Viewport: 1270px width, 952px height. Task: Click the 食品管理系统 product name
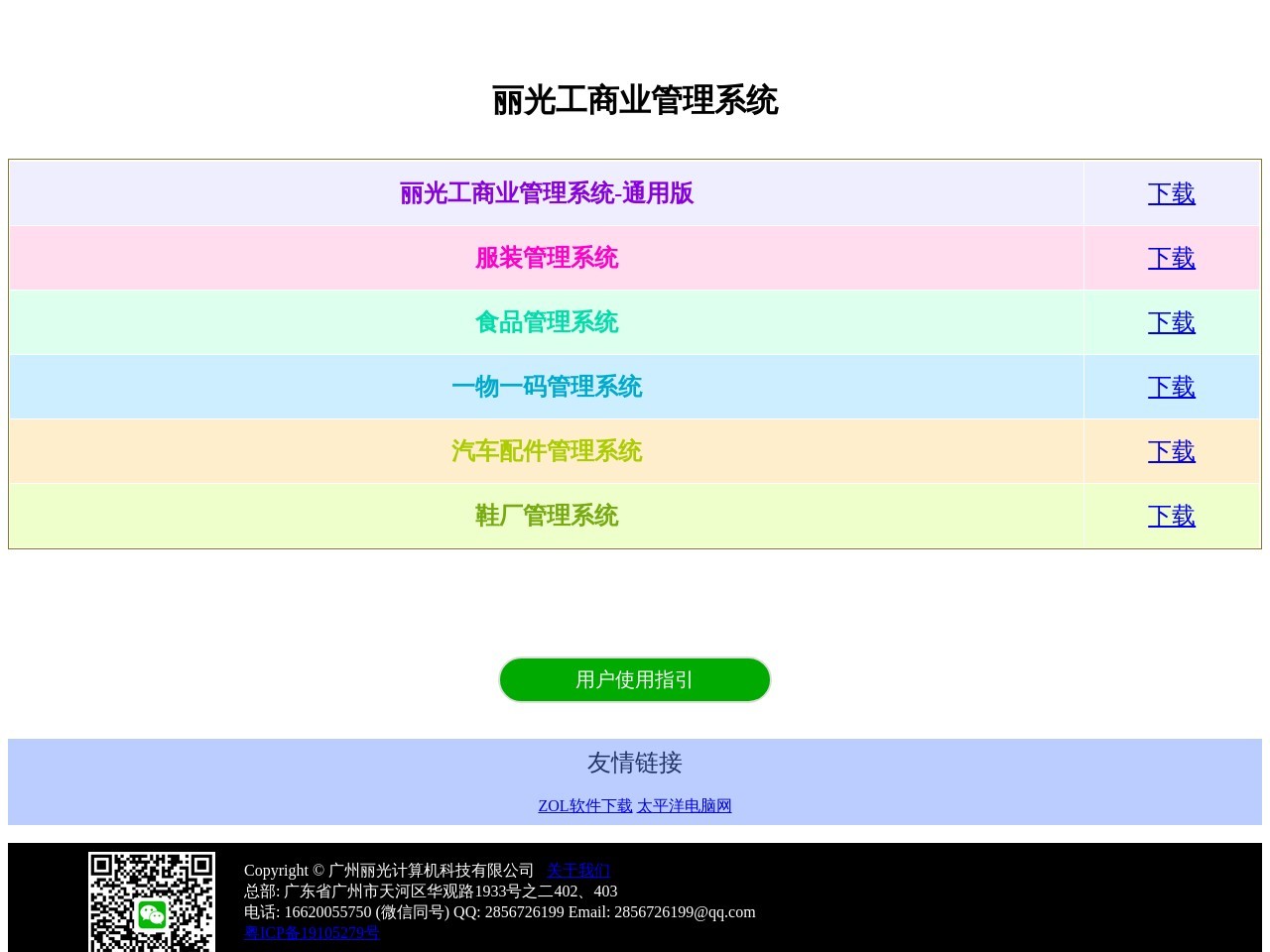coord(547,322)
